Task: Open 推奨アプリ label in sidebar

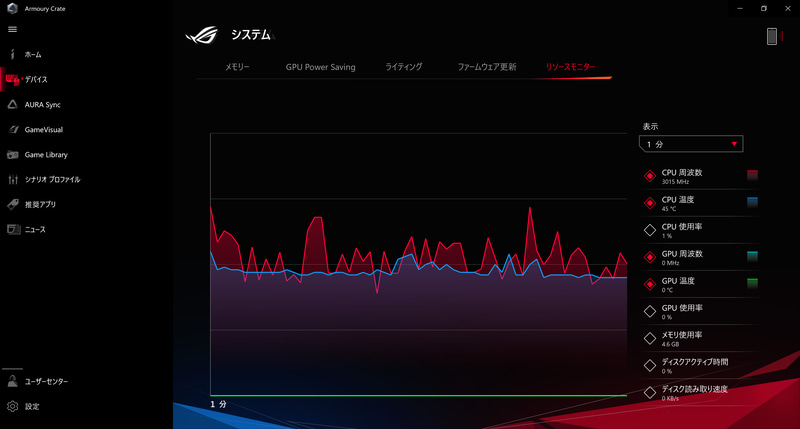Action: click(x=40, y=205)
